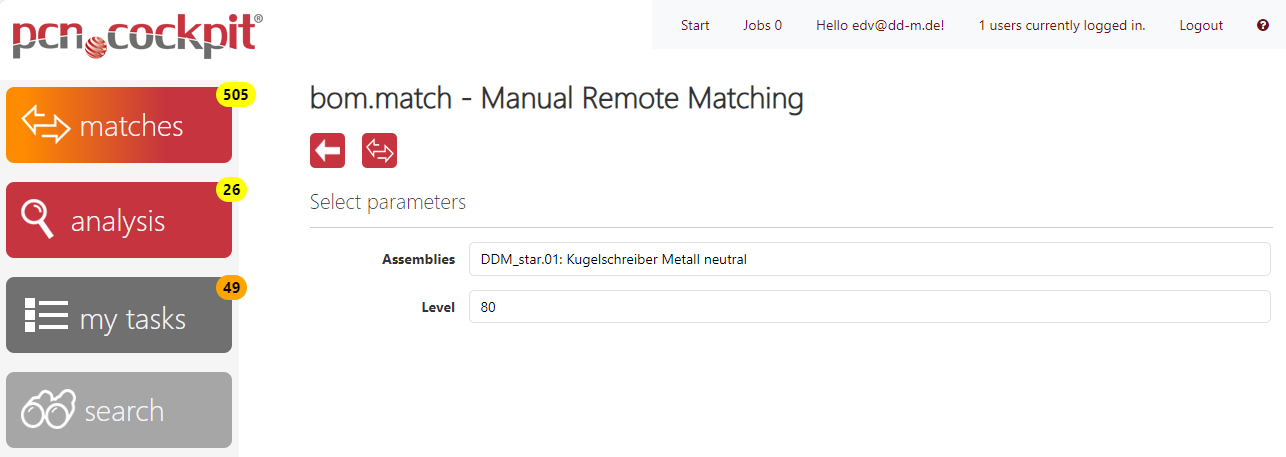This screenshot has width=1286, height=457.
Task: Open the search sidebar tile
Action: (119, 410)
